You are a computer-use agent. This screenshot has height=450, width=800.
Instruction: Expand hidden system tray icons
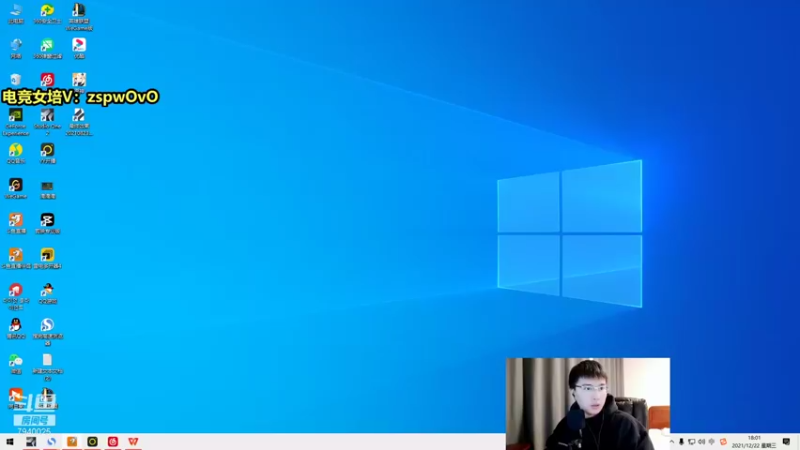point(672,442)
